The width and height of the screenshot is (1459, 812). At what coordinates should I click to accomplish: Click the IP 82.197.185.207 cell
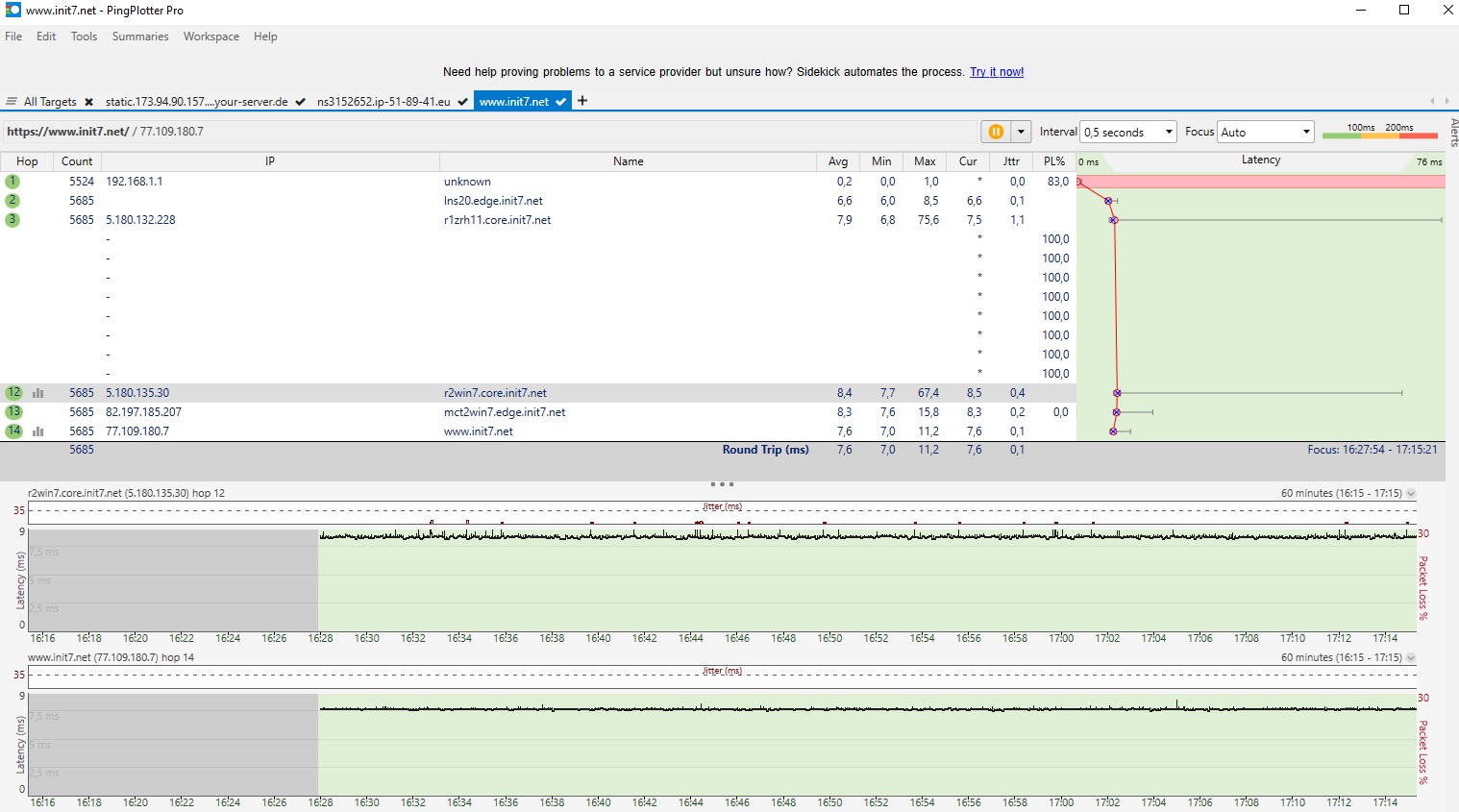click(143, 412)
